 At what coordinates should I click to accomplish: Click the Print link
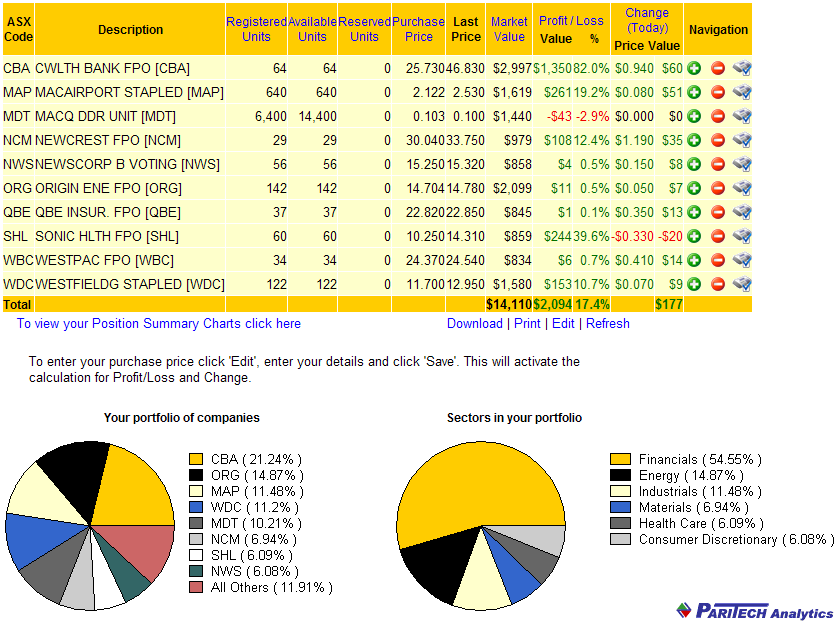(x=527, y=324)
